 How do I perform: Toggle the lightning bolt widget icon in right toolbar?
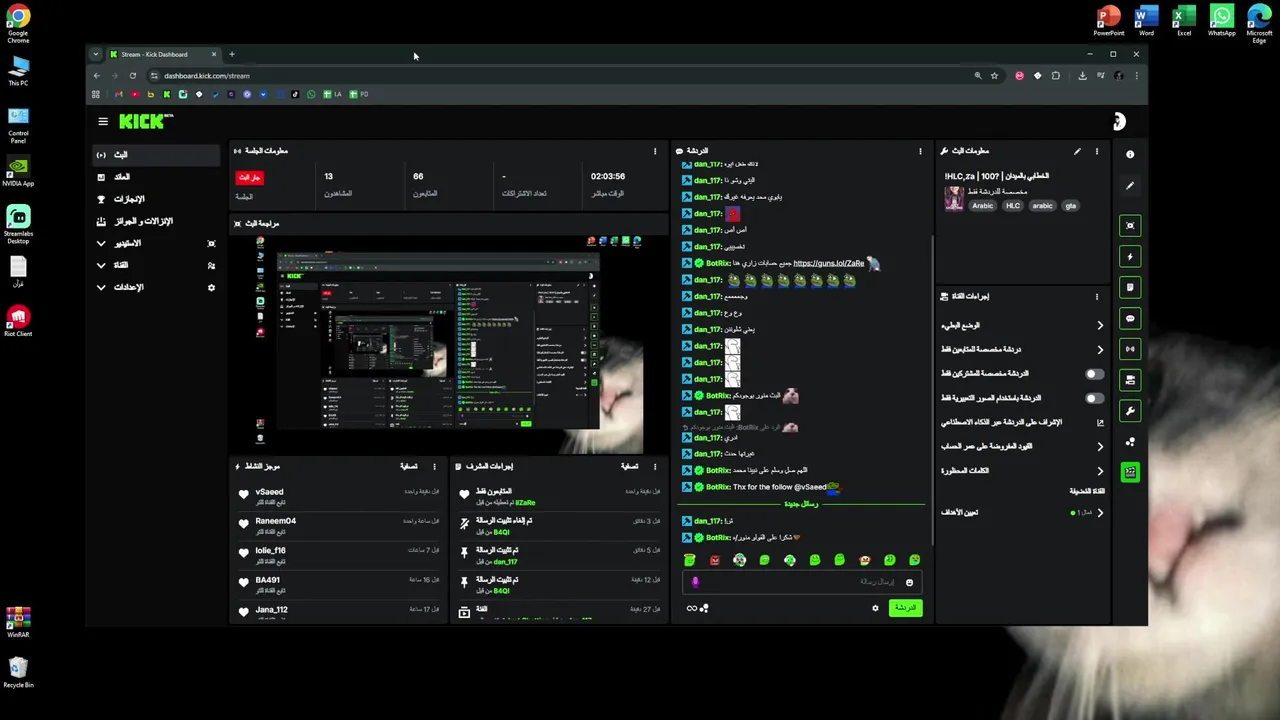[x=1130, y=256]
